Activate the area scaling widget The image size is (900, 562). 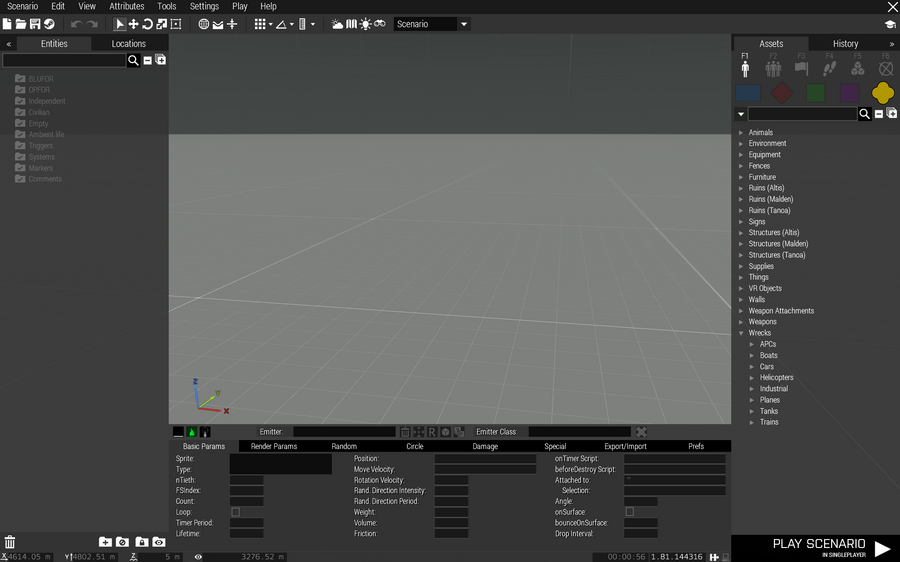(x=176, y=24)
